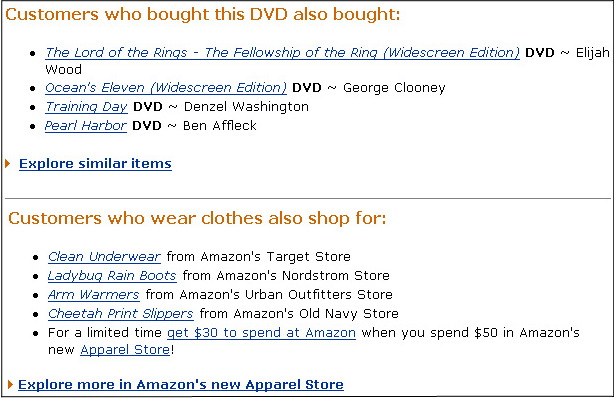The image size is (614, 398).
Task: Click the Explore similar items link
Action: 95,163
